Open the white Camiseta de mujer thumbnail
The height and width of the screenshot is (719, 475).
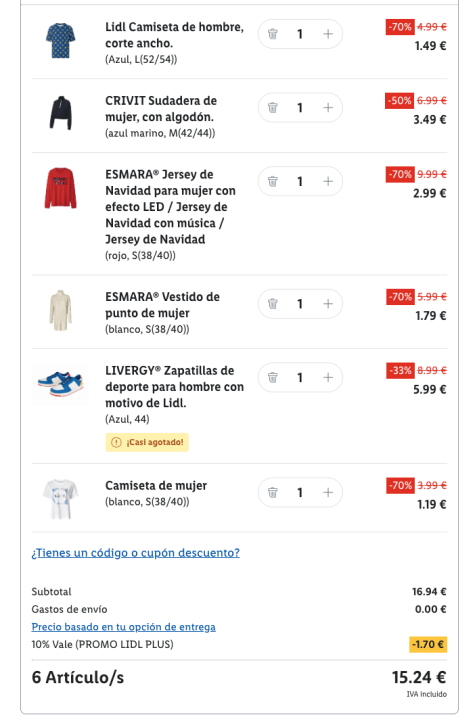61,499
